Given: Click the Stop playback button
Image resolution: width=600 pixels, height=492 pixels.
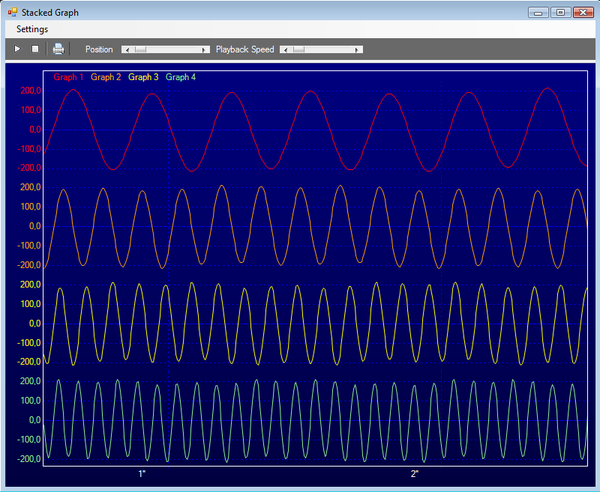Looking at the screenshot, I should point(35,49).
